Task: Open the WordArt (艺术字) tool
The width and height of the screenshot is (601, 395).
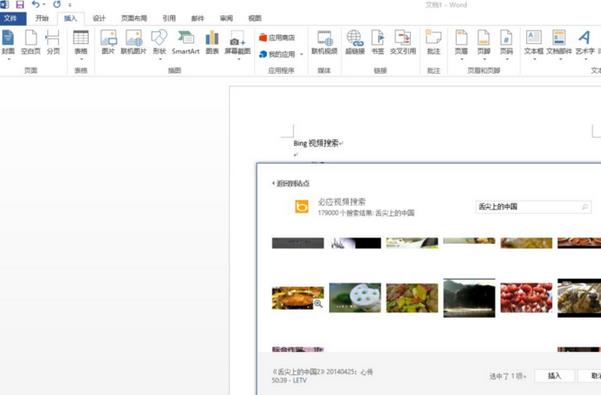Action: pos(585,43)
